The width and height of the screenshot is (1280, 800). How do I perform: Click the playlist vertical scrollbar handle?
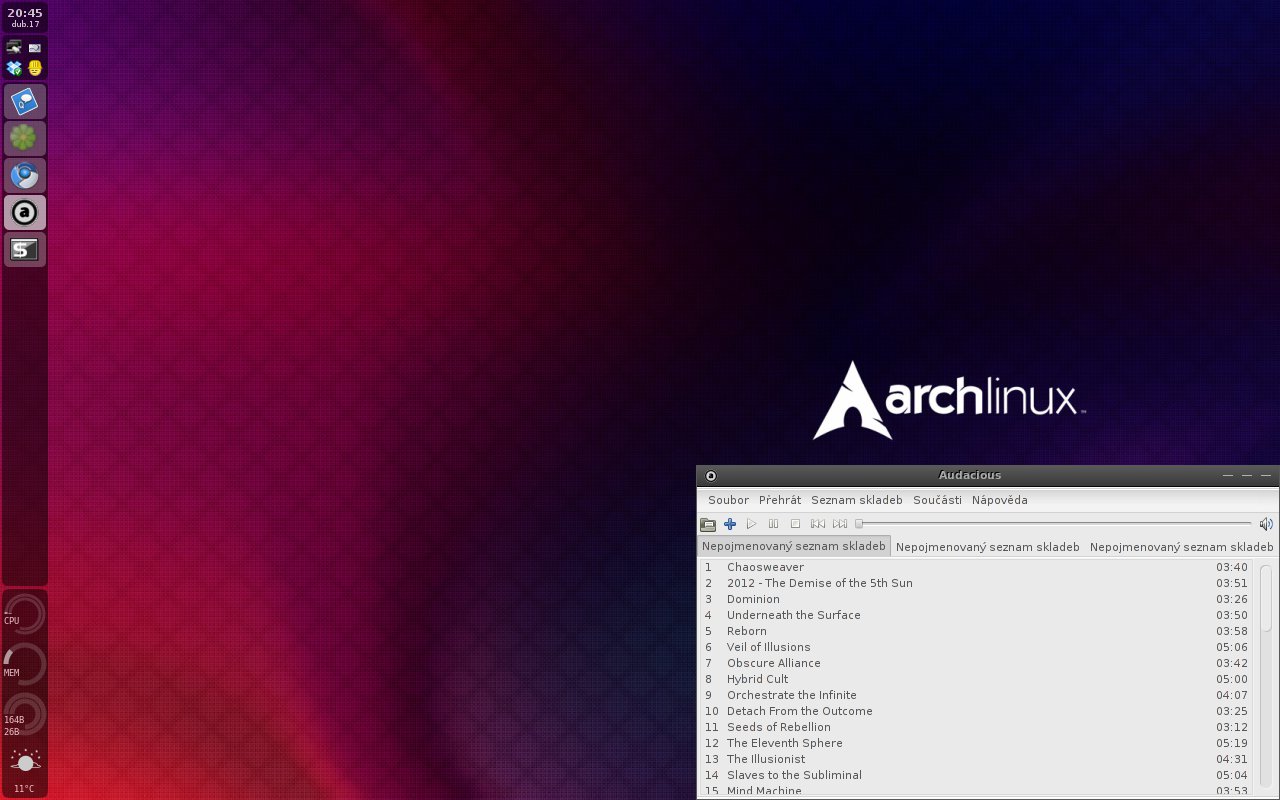coord(1266,598)
